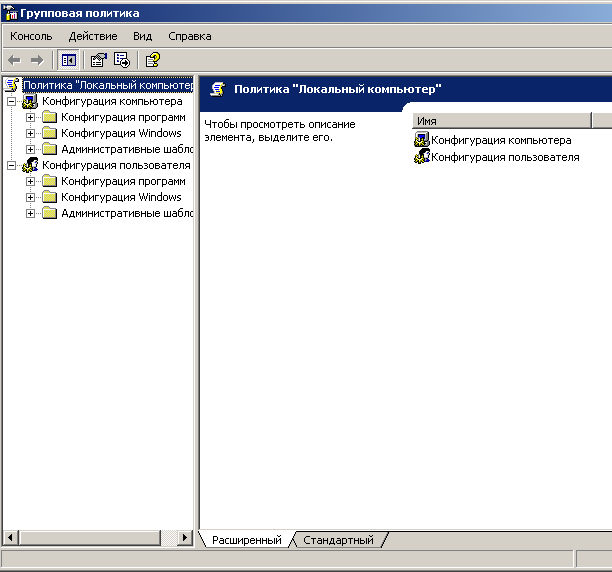Open the Вид menu
The image size is (612, 572).
click(x=142, y=36)
